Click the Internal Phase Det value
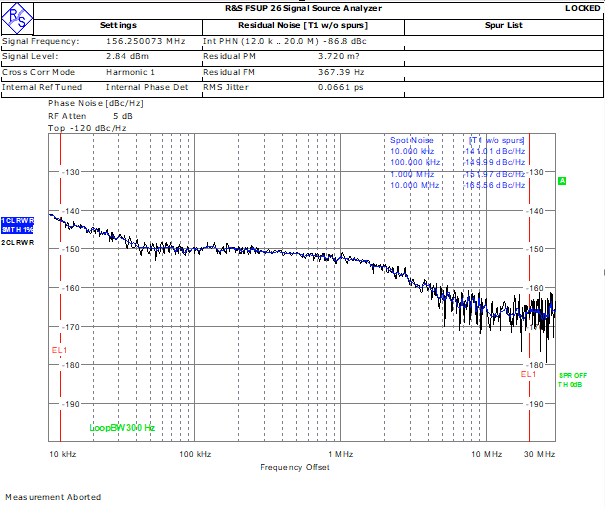Screen dimensions: 605x507 tap(147, 87)
